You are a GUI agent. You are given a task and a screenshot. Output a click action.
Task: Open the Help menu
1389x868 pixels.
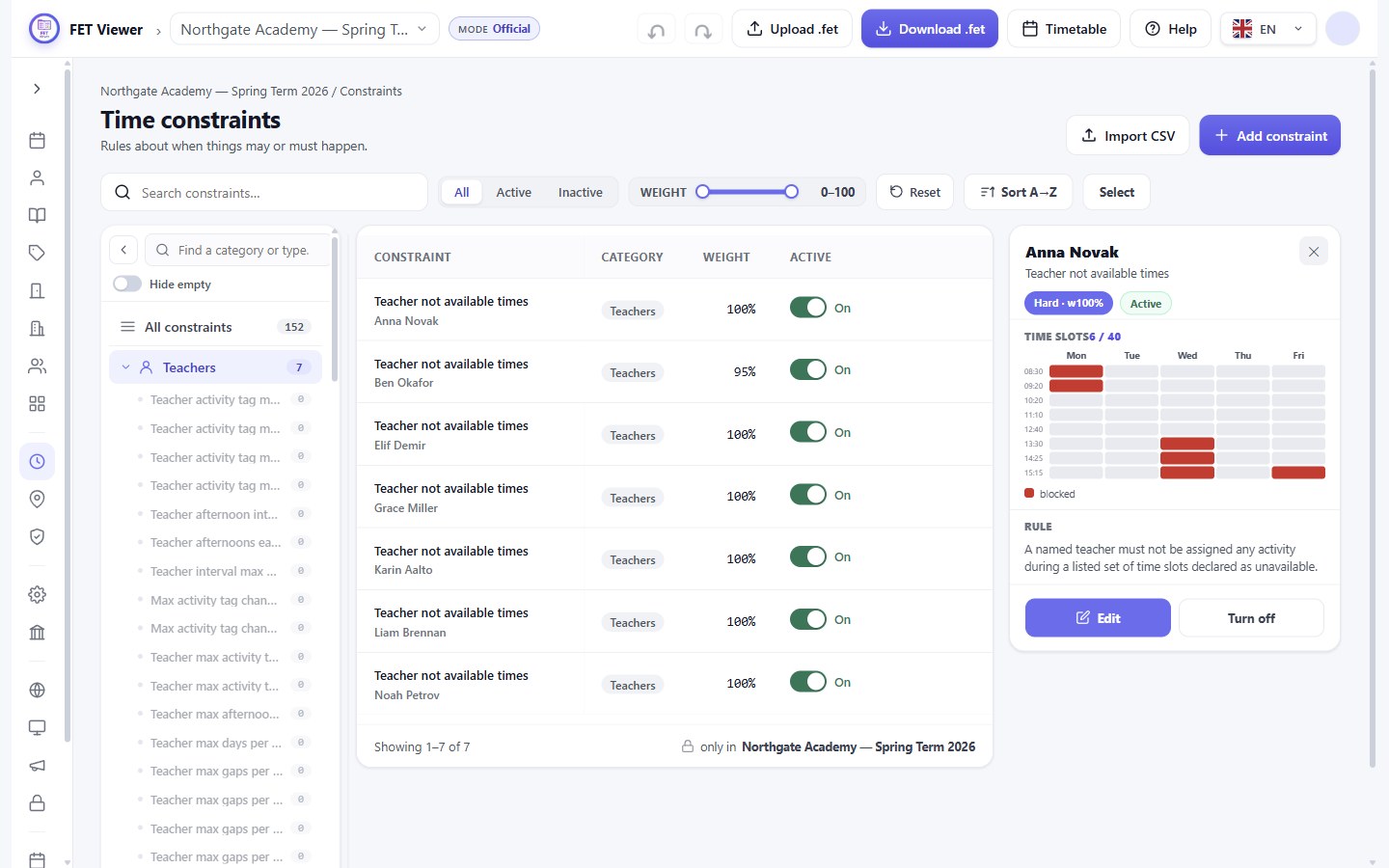click(1171, 29)
